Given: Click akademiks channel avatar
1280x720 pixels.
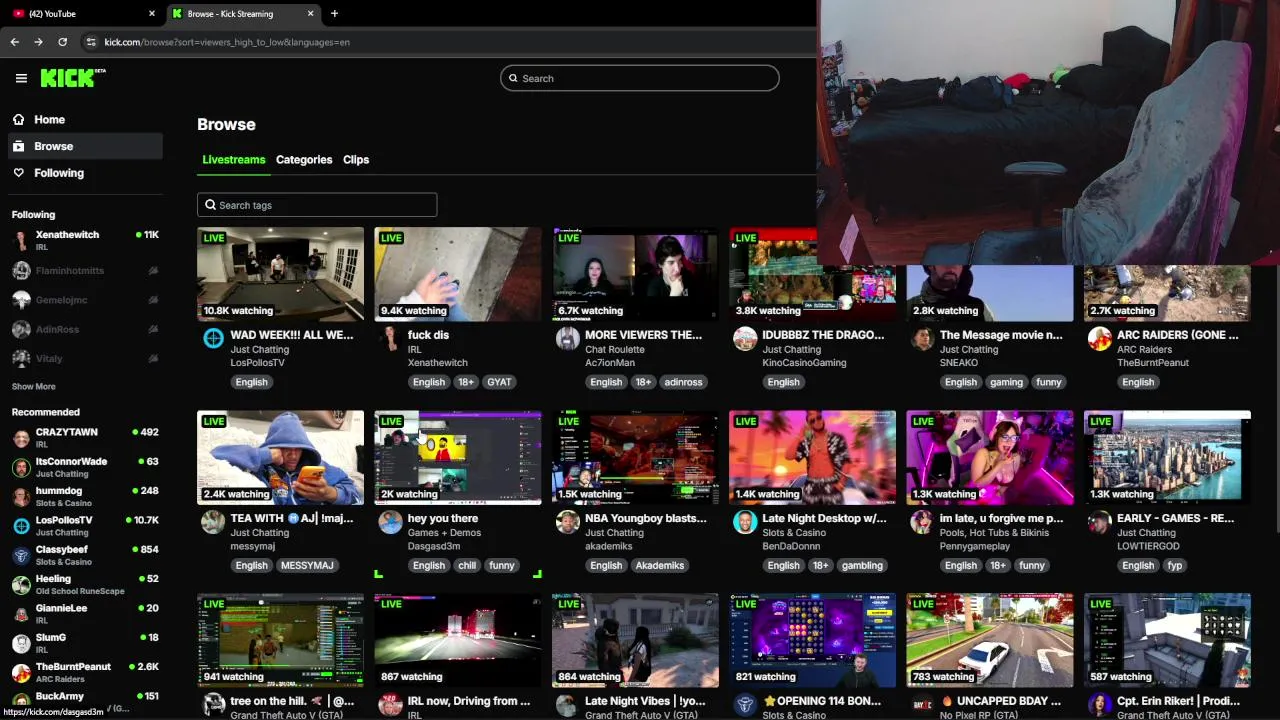Looking at the screenshot, I should [x=567, y=522].
